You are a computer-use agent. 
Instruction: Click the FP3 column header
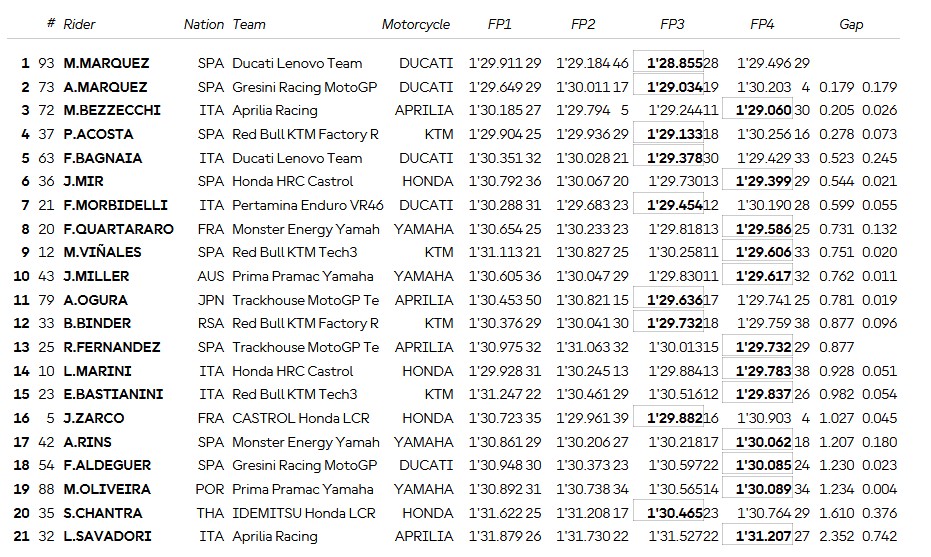(x=672, y=24)
